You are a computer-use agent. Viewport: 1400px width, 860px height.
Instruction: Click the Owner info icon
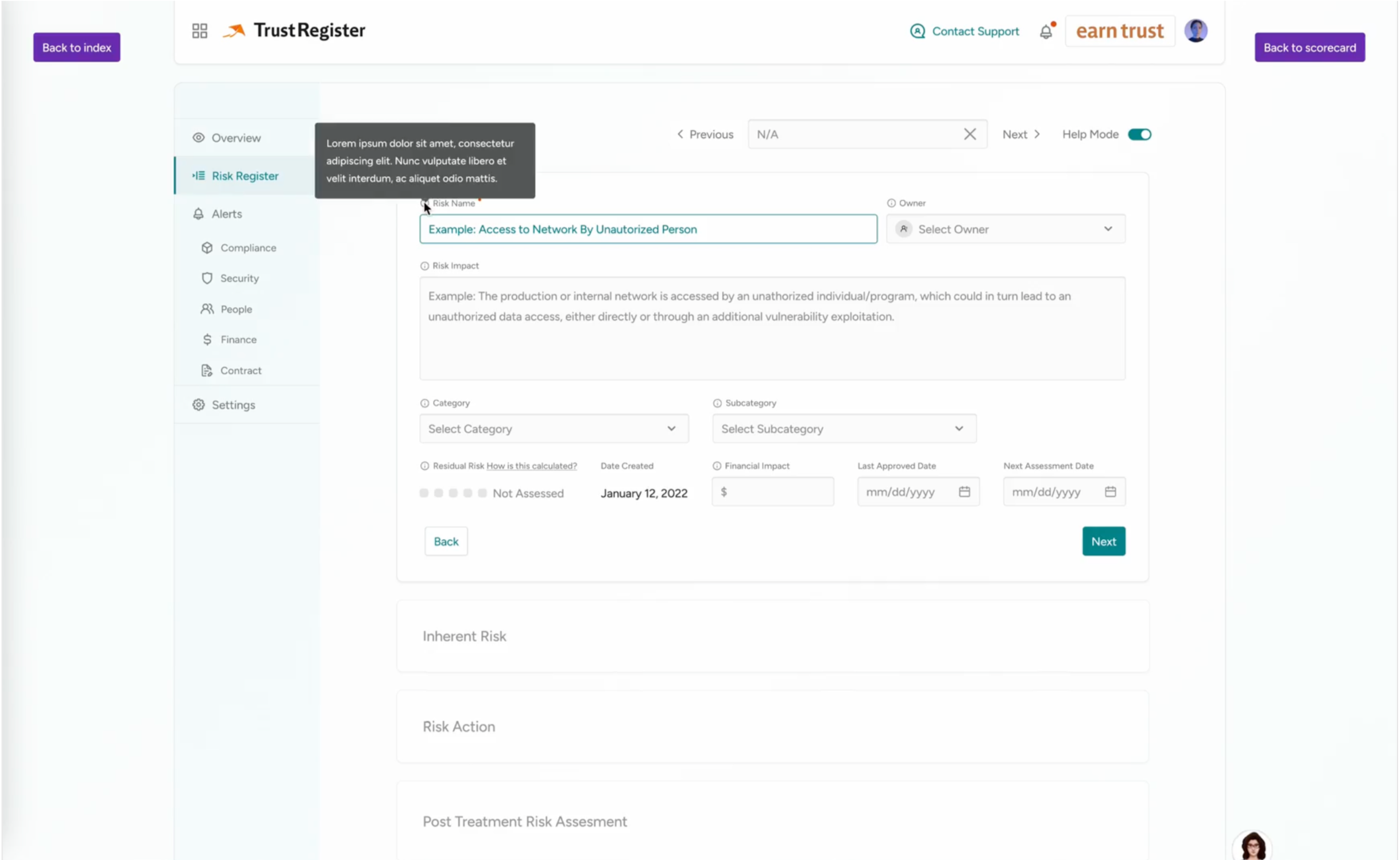pyautogui.click(x=891, y=203)
